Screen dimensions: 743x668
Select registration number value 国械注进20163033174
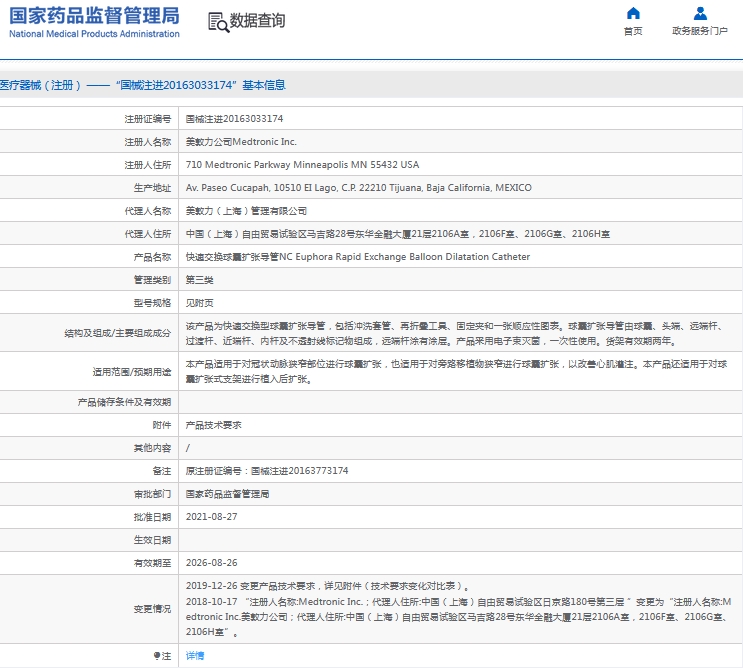tap(234, 119)
